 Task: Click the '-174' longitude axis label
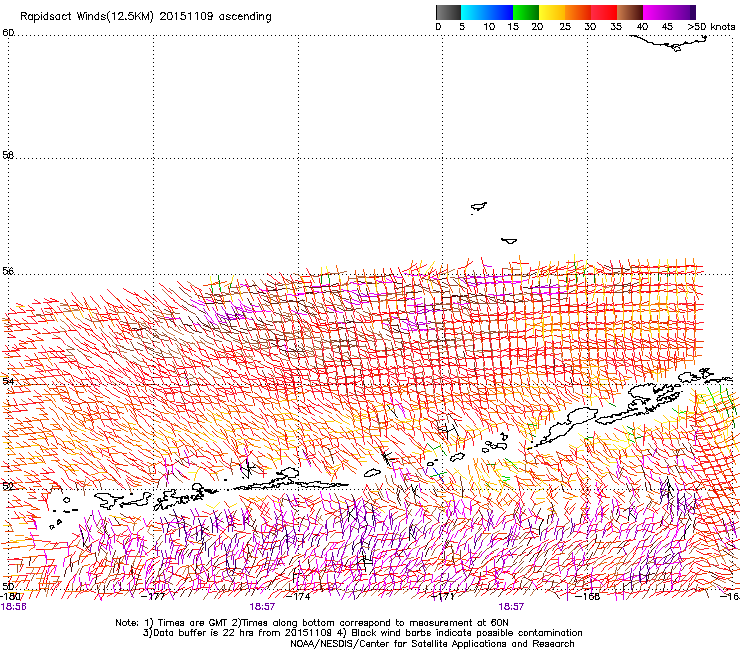pos(298,596)
